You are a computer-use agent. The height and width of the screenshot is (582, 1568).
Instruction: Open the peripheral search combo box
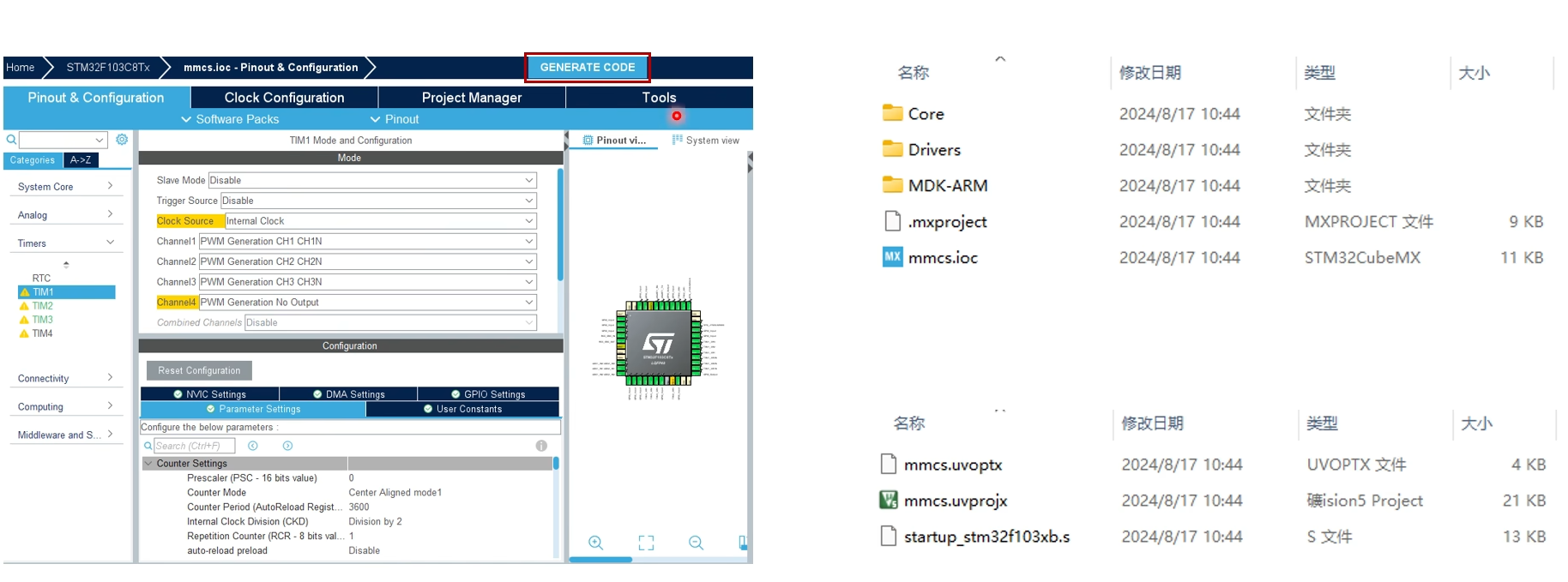(63, 140)
